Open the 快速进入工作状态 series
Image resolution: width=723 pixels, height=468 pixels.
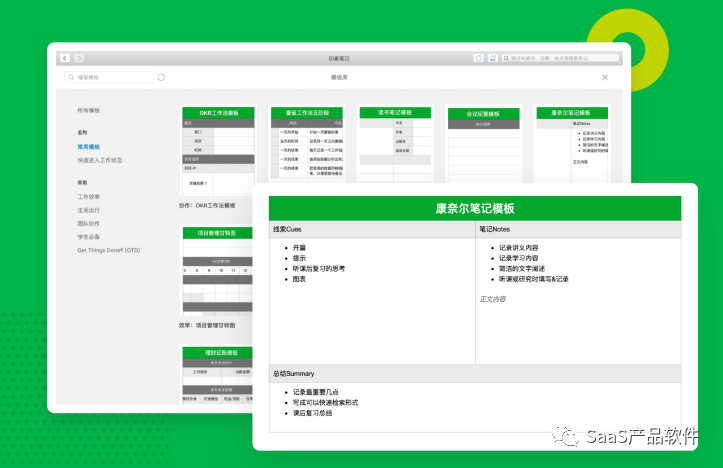(x=100, y=160)
